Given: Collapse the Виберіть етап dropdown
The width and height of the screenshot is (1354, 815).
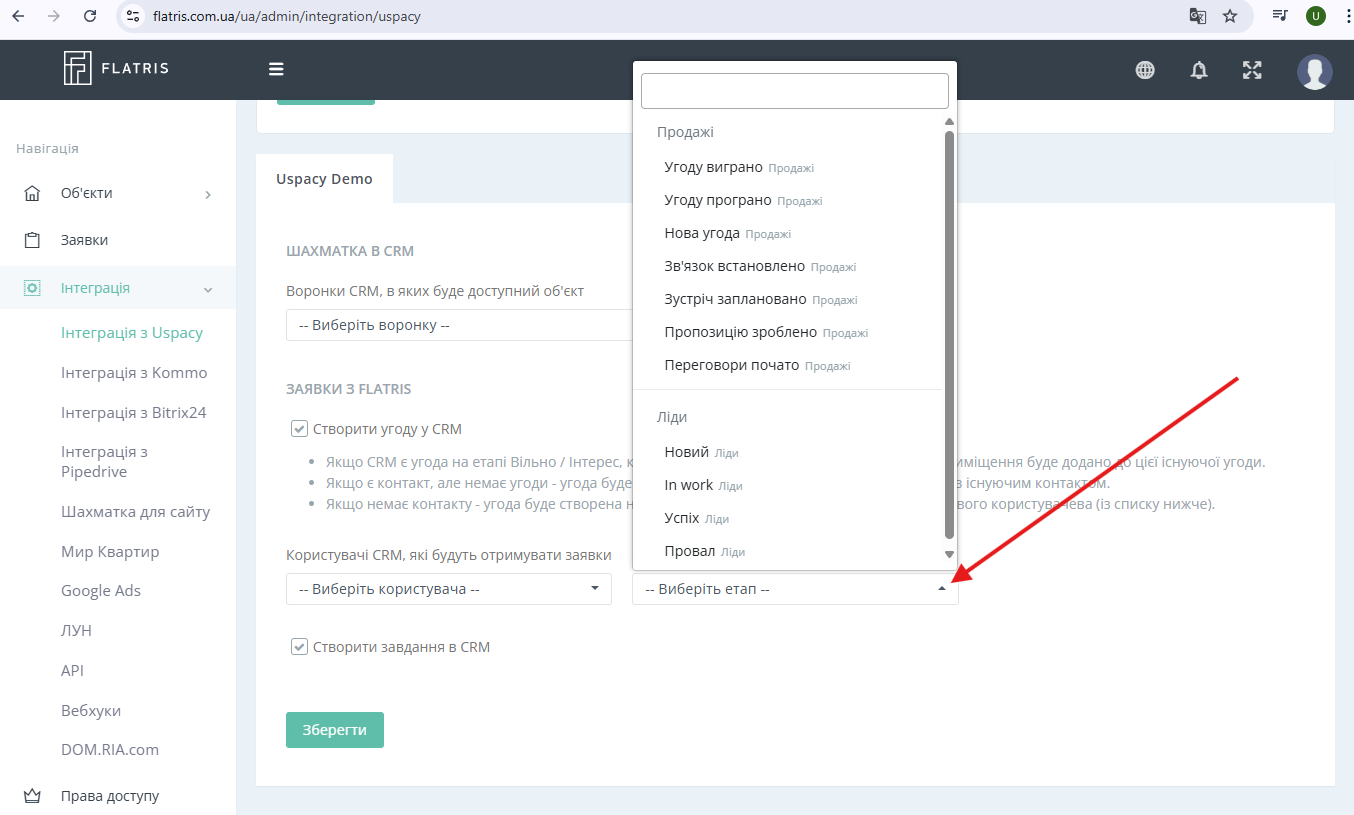Looking at the screenshot, I should pyautogui.click(x=795, y=589).
